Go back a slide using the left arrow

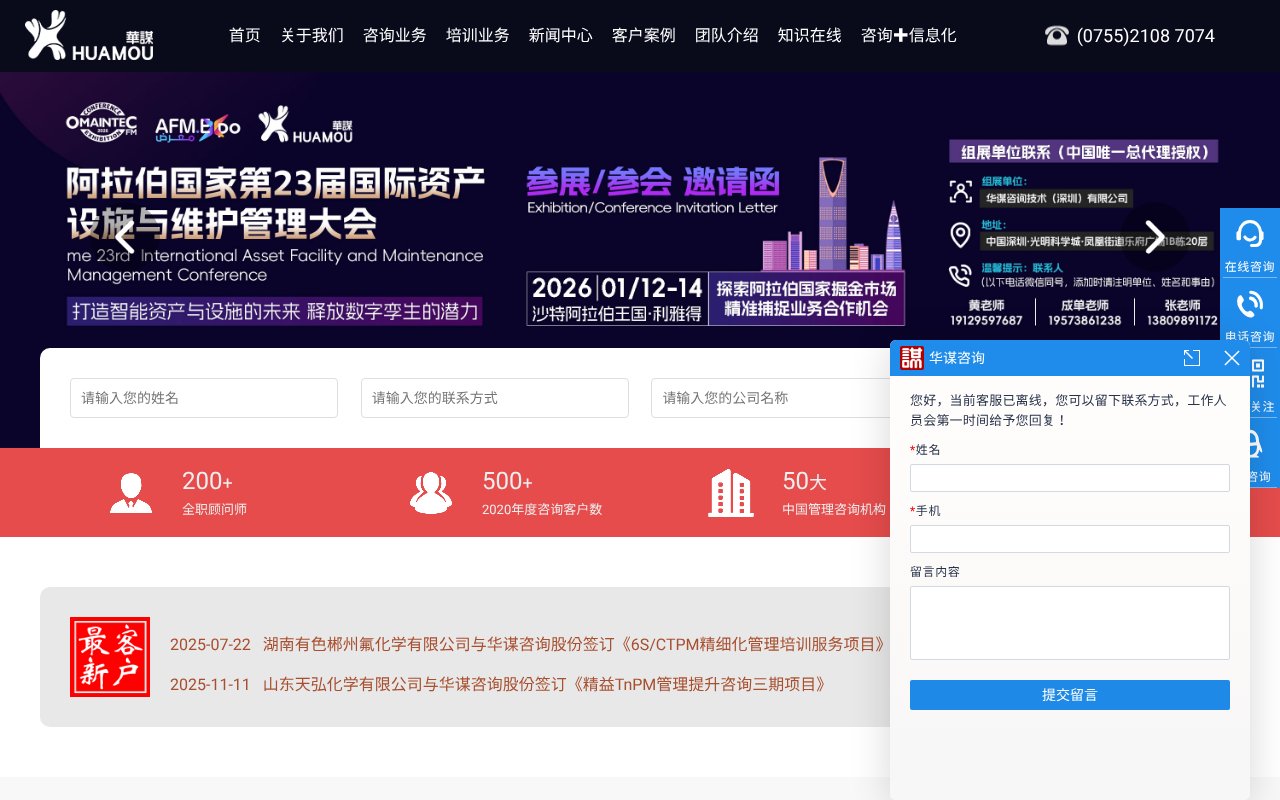124,237
